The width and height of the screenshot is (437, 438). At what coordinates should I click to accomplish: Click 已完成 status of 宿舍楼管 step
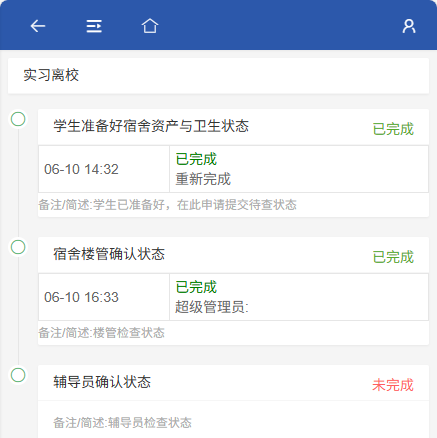tap(393, 257)
